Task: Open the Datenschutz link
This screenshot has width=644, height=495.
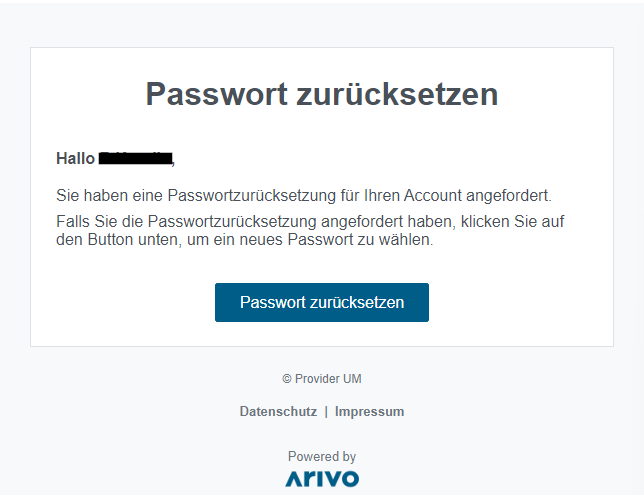Action: 278,411
